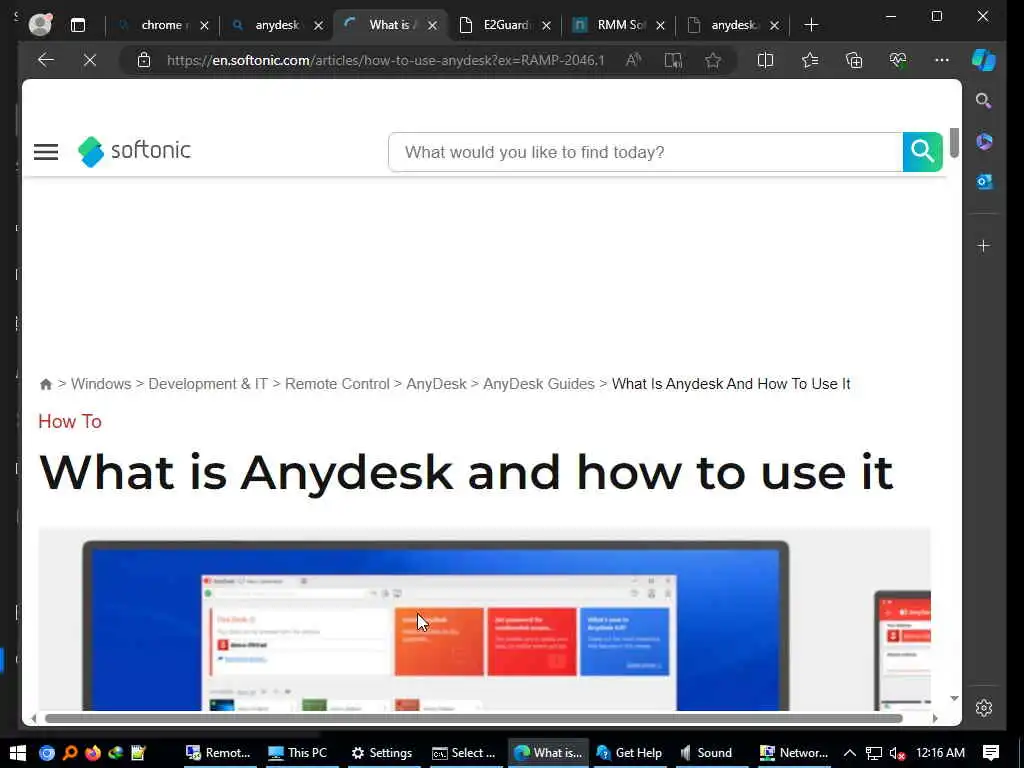Open the Windows breadcrumb link
The height and width of the screenshot is (768, 1024).
101,384
